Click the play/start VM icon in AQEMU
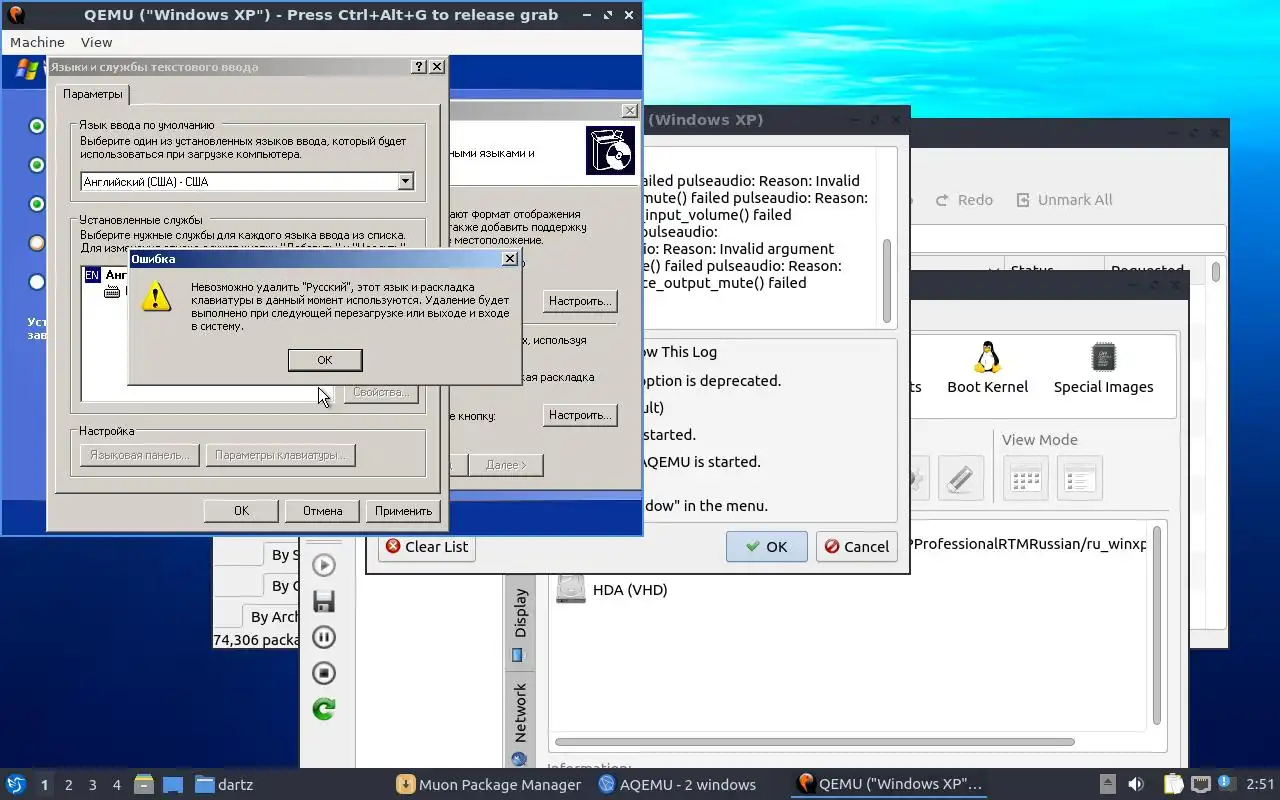 [324, 565]
